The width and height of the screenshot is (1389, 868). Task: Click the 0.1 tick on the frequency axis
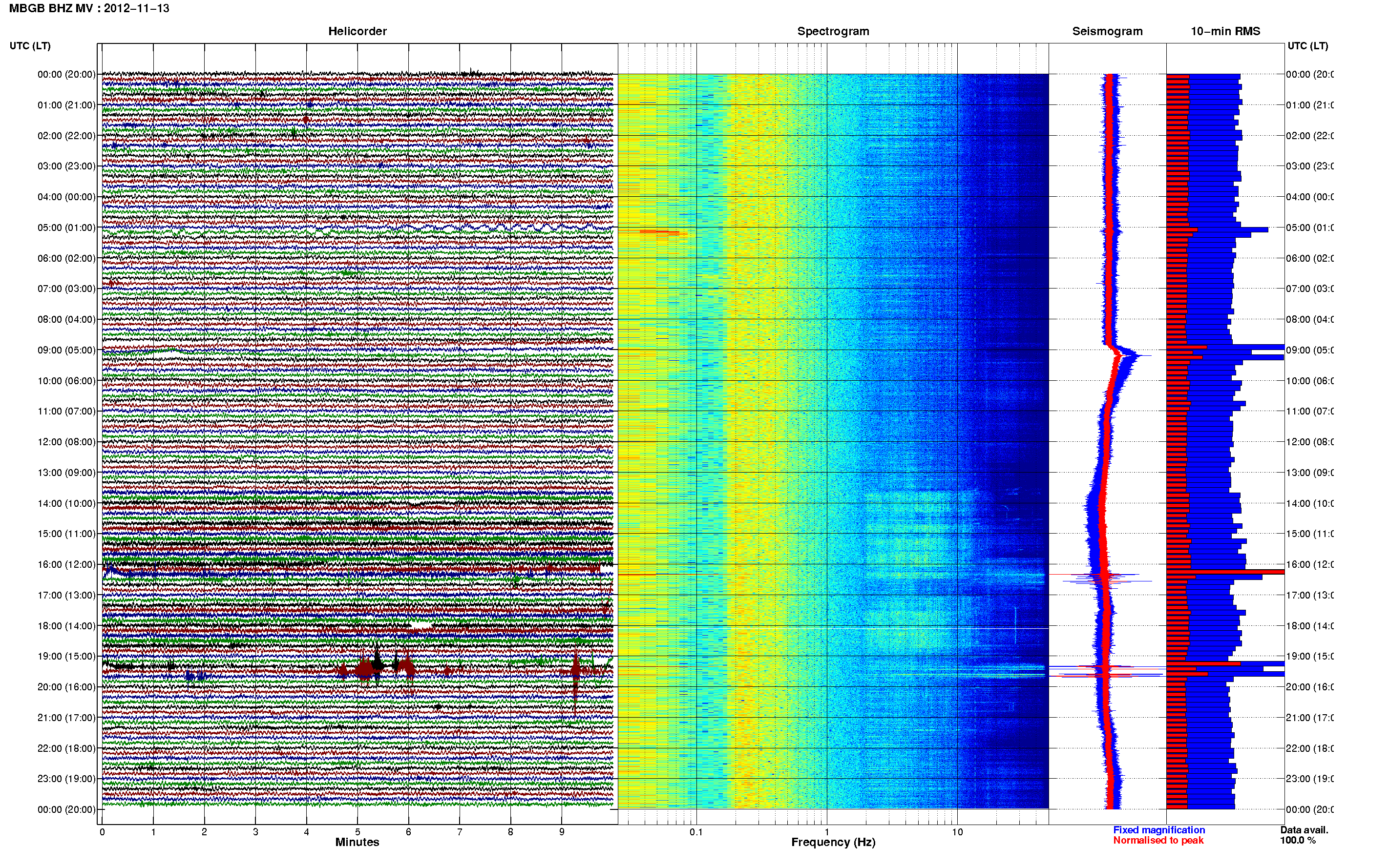(696, 832)
